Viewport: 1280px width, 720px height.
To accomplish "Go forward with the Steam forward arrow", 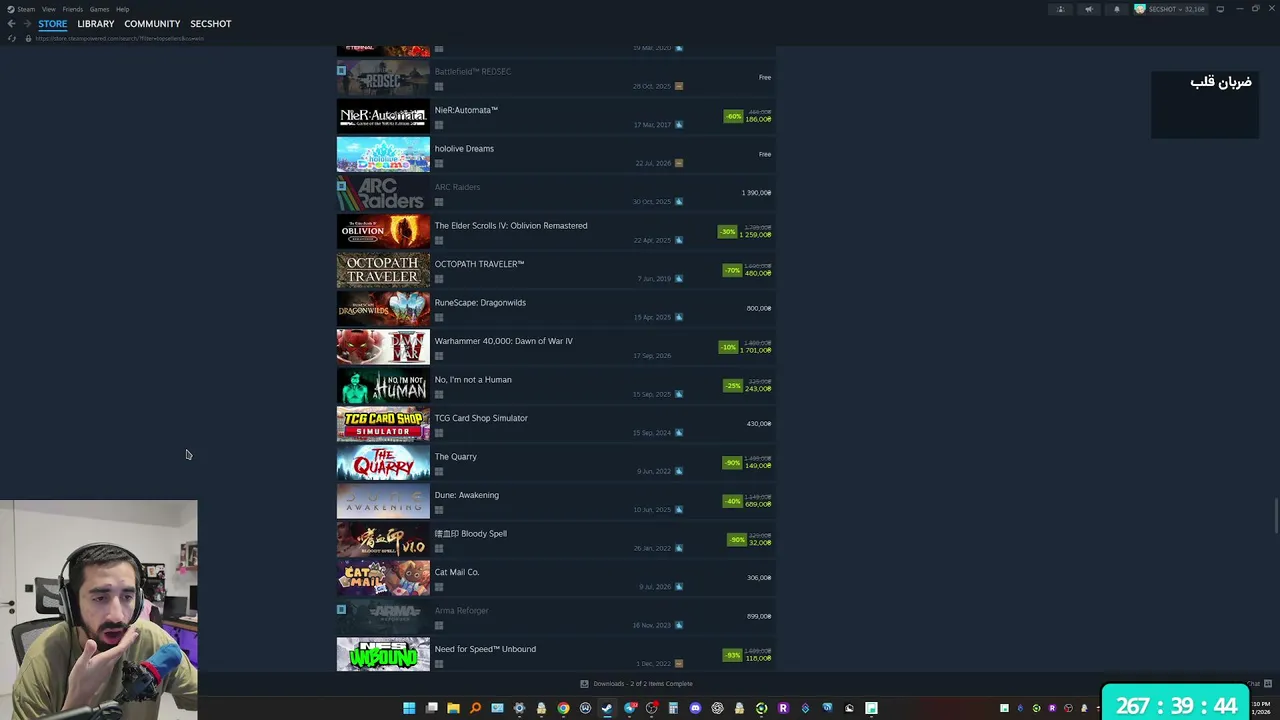I will click(27, 24).
